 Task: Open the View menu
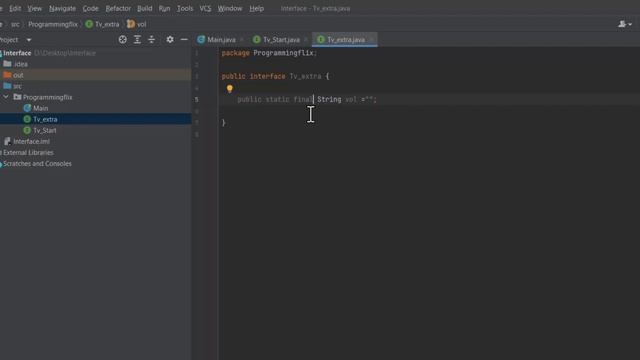tap(35, 9)
